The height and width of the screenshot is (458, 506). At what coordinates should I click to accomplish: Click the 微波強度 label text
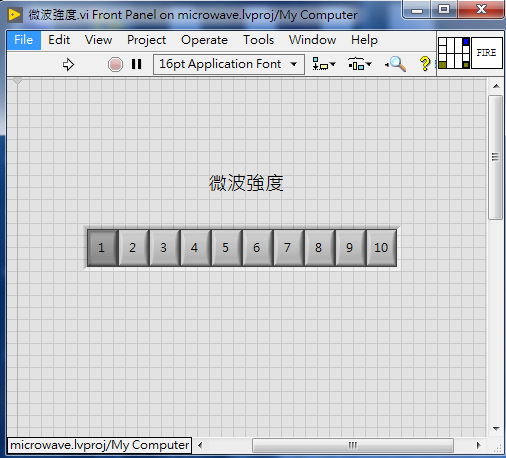pos(246,183)
